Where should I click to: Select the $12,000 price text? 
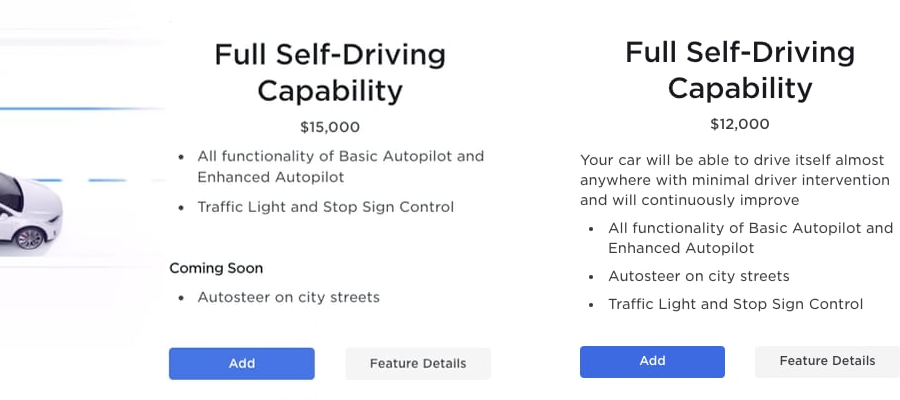739,125
